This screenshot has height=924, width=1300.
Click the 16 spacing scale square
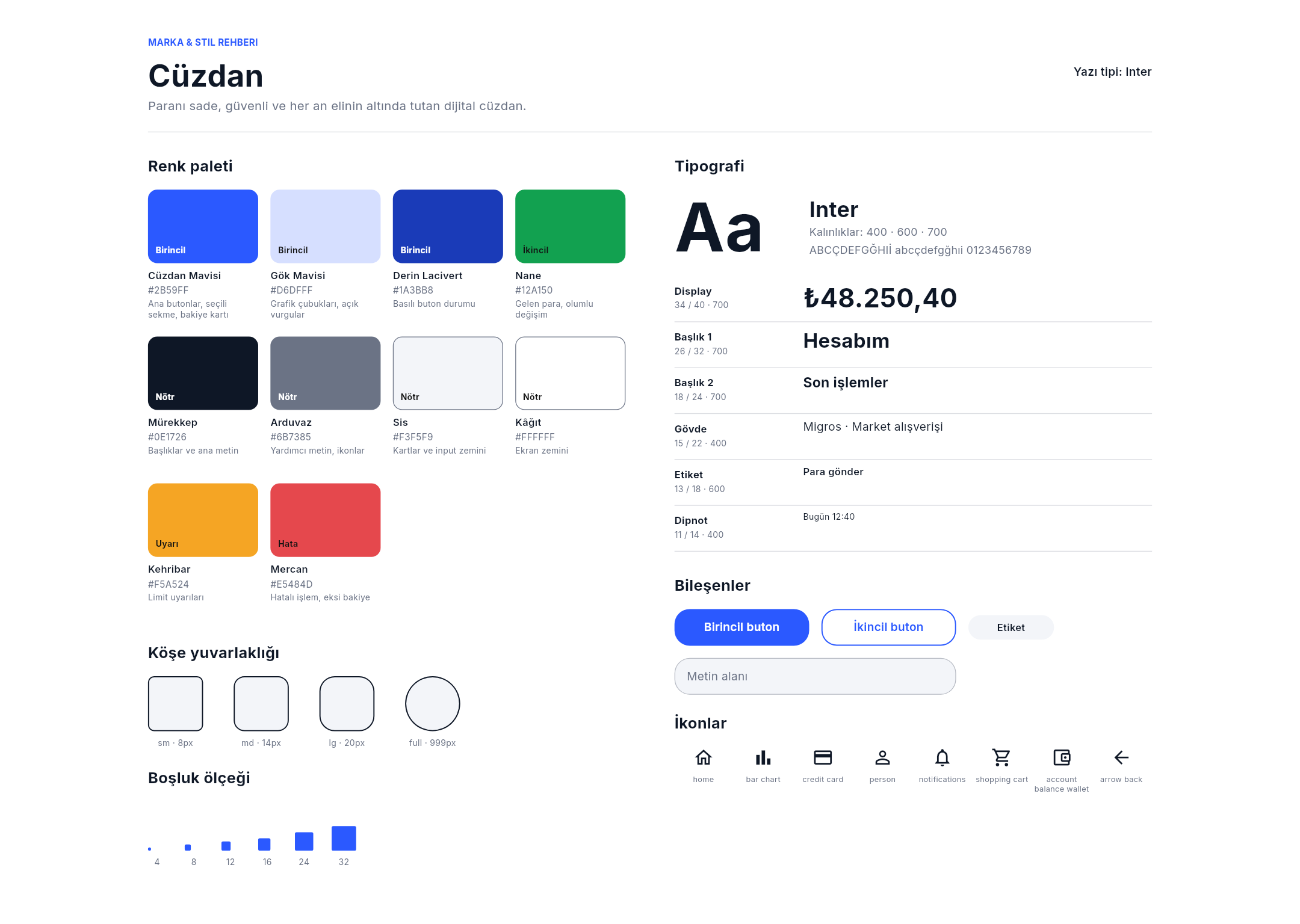[x=264, y=844]
